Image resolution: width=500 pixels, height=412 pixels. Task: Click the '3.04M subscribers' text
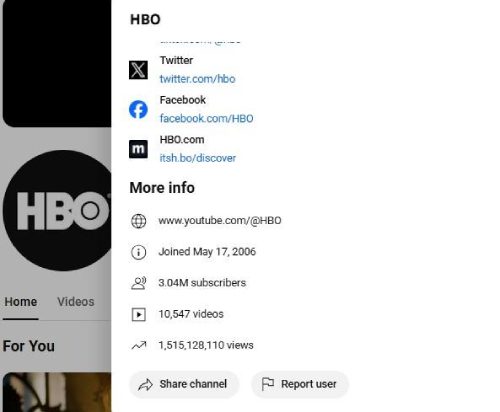pyautogui.click(x=202, y=283)
